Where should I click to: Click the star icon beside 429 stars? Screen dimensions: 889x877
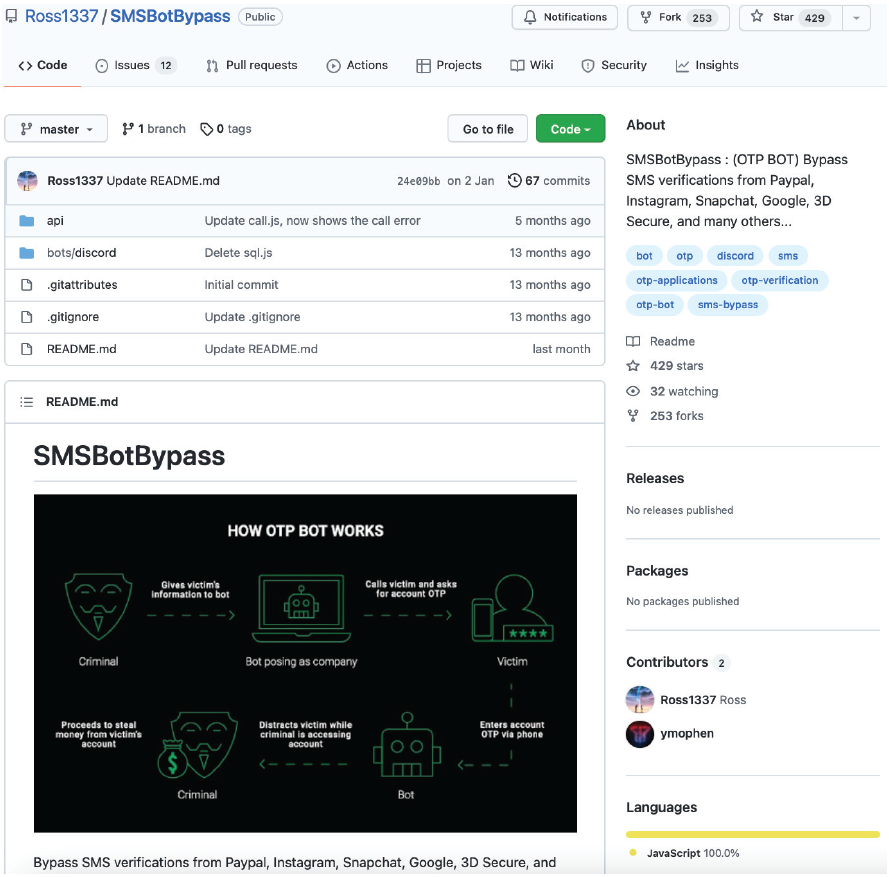(633, 366)
